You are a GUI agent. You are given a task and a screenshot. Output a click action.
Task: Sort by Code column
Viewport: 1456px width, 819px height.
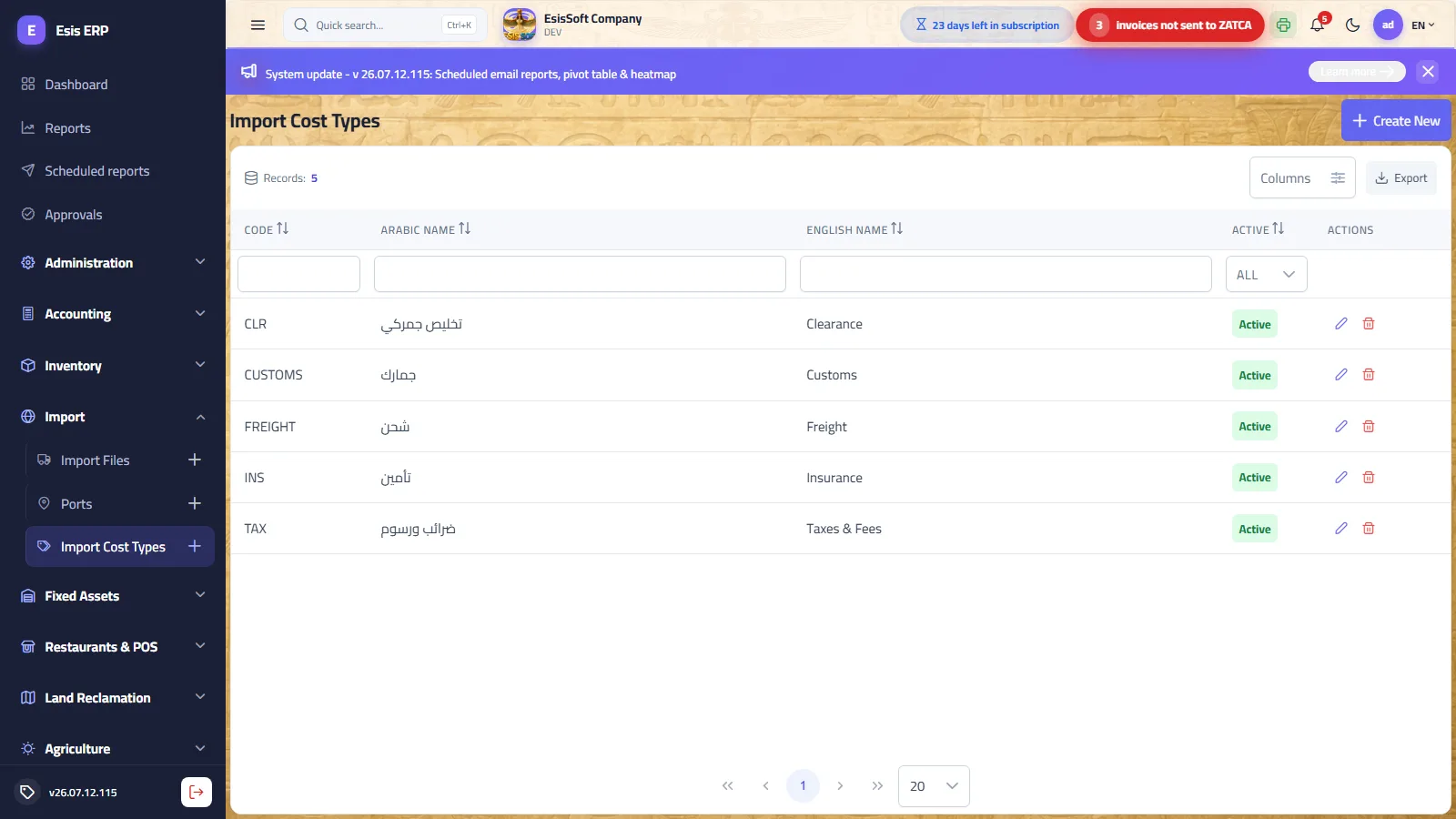coord(266,229)
